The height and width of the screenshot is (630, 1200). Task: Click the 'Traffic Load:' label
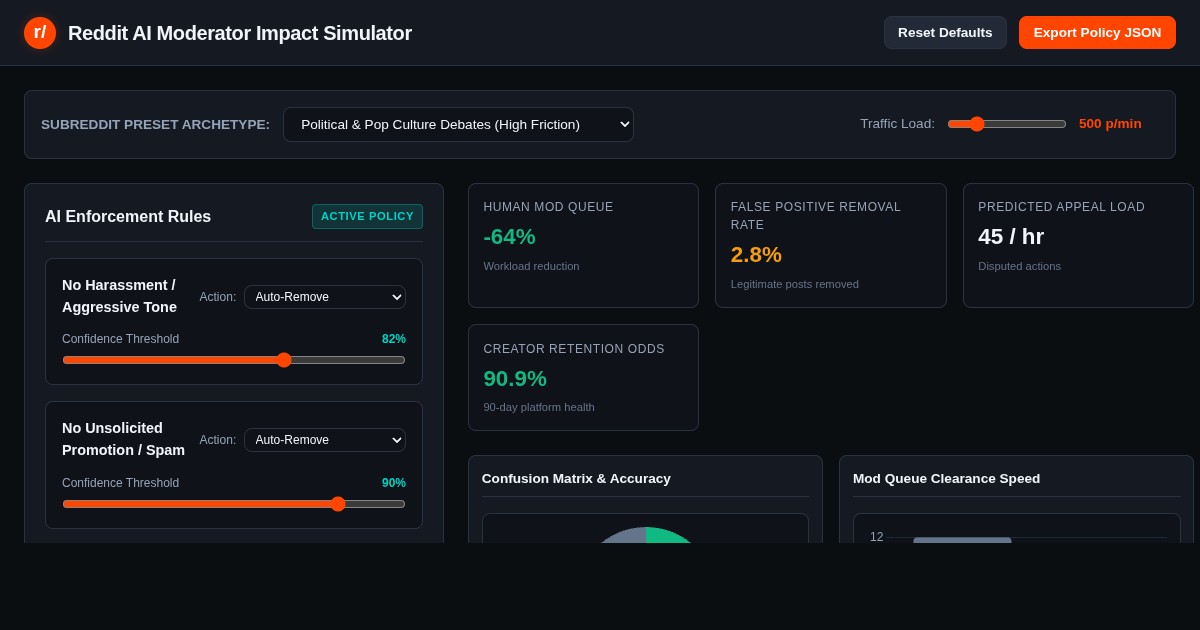[897, 124]
